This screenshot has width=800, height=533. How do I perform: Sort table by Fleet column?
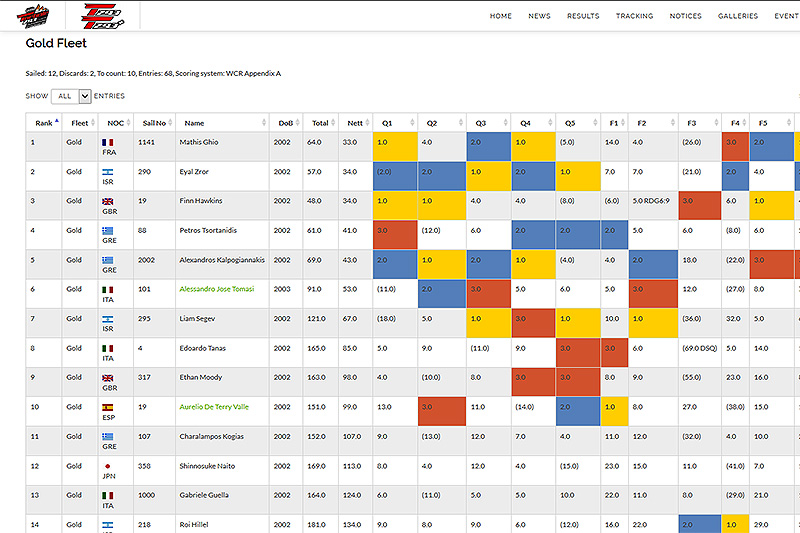click(x=80, y=123)
